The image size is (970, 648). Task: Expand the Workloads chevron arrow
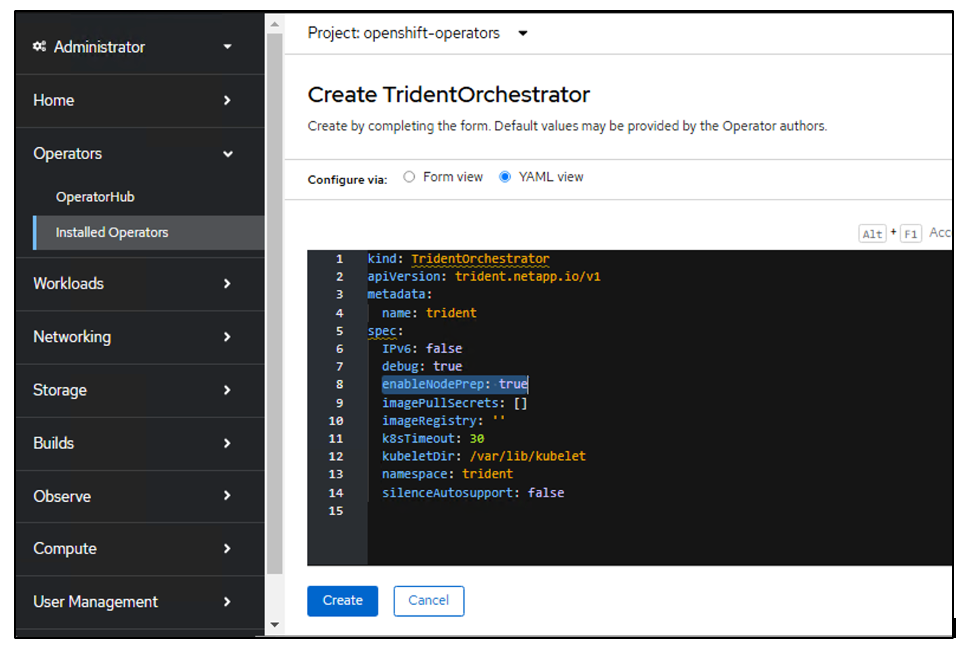click(x=227, y=284)
